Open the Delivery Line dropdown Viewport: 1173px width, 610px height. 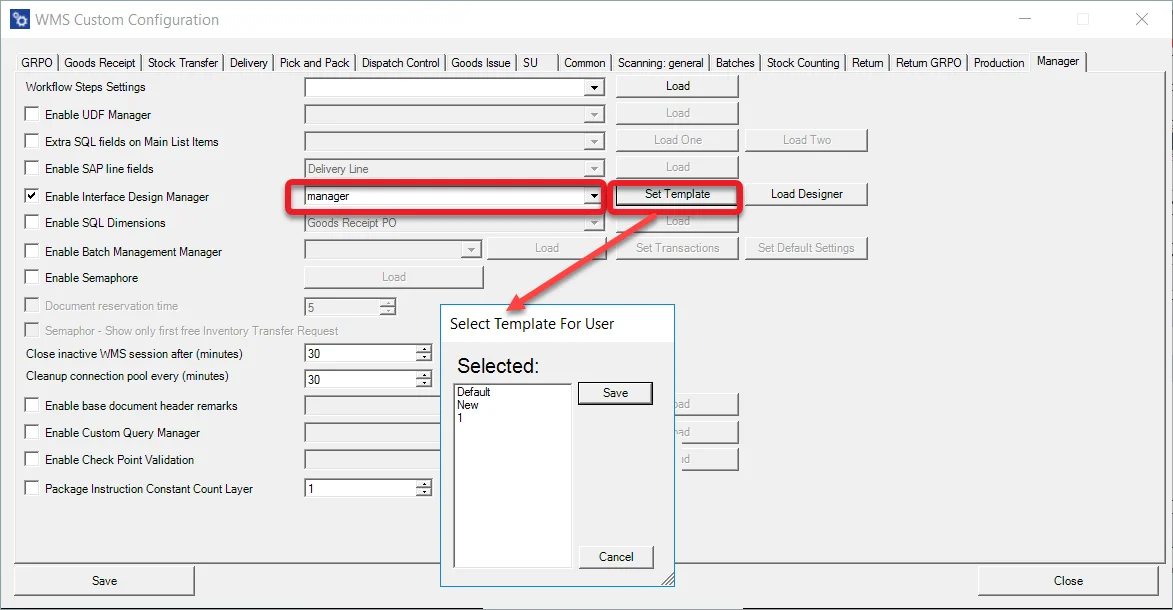596,167
